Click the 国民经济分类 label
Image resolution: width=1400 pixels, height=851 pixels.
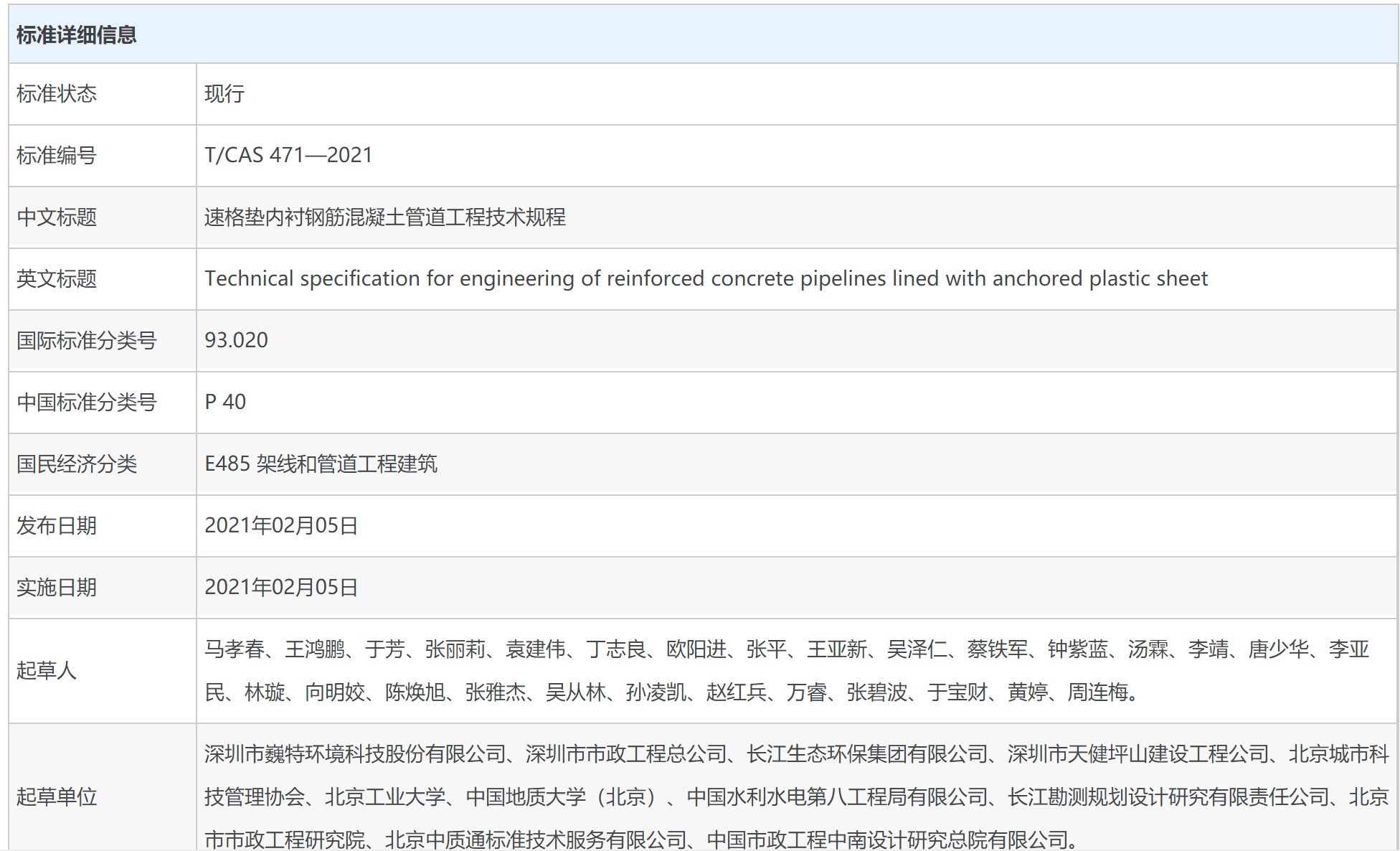point(76,464)
